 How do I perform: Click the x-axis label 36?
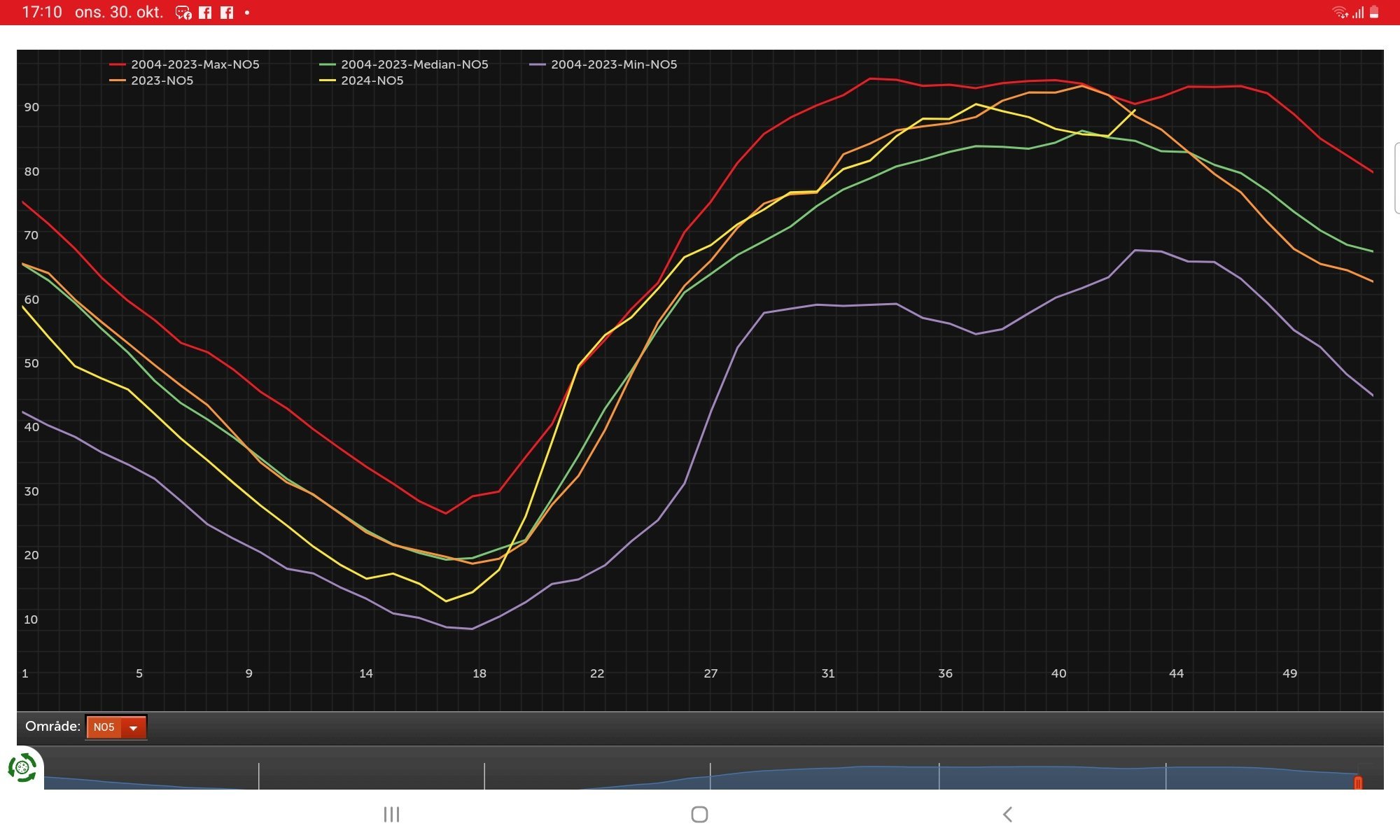945,673
